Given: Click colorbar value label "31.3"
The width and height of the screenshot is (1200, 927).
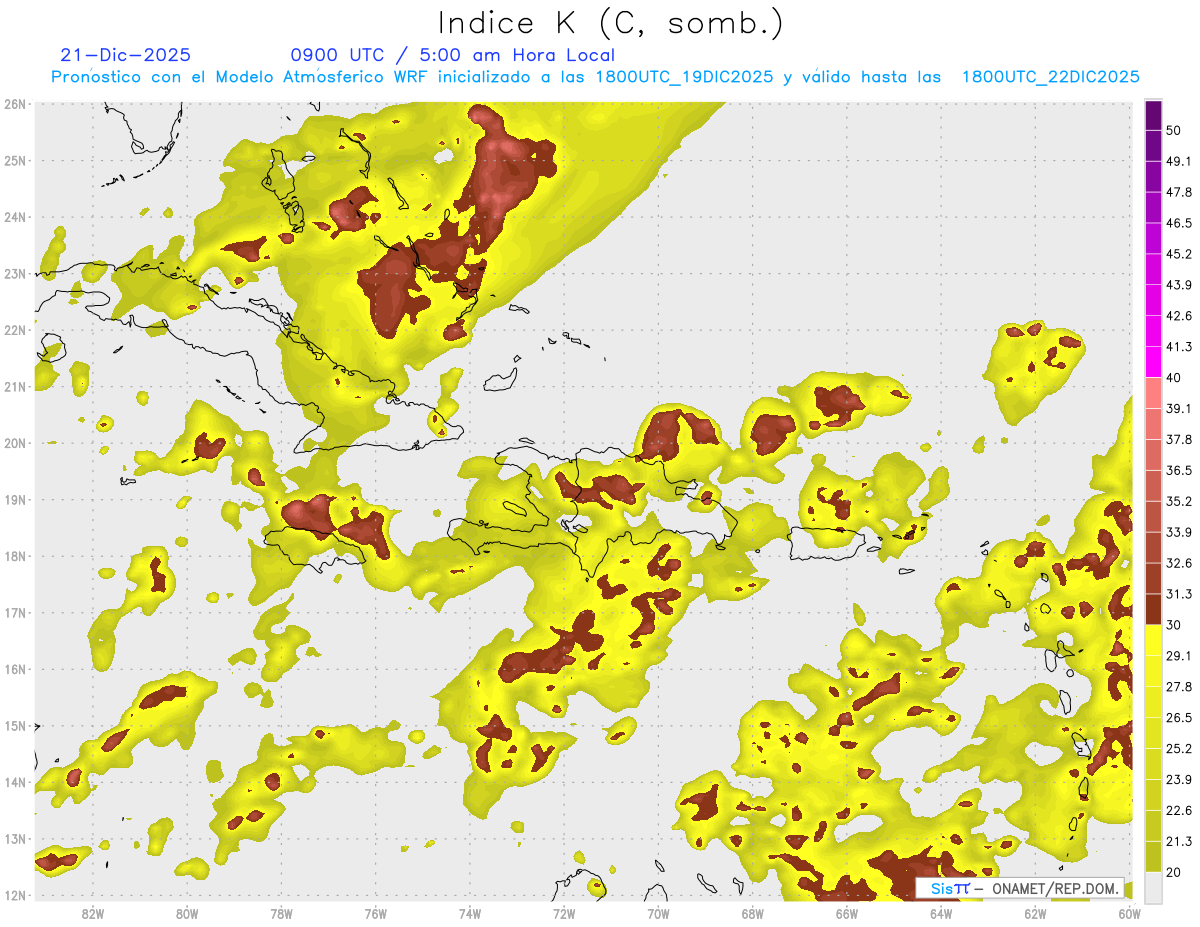Looking at the screenshot, I should pos(1179,594).
